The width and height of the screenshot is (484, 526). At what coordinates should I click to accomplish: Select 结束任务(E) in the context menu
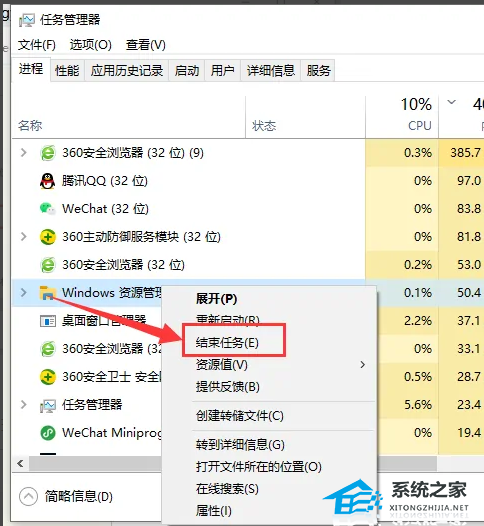point(227,343)
